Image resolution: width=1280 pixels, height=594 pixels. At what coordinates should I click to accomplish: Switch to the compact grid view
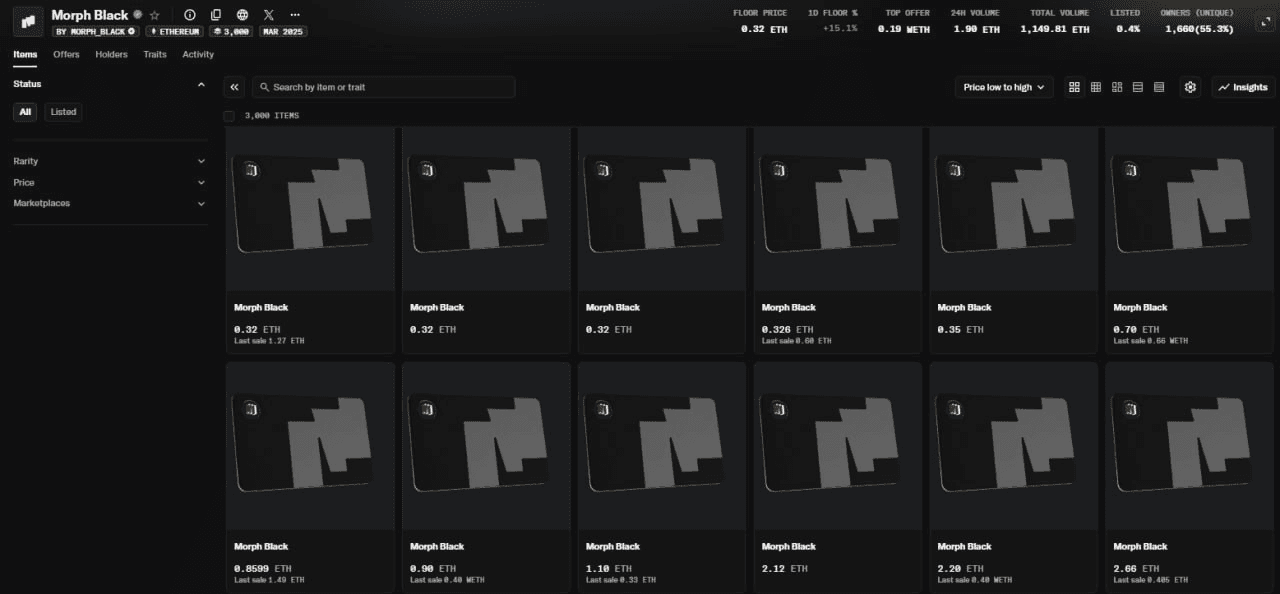click(1096, 87)
